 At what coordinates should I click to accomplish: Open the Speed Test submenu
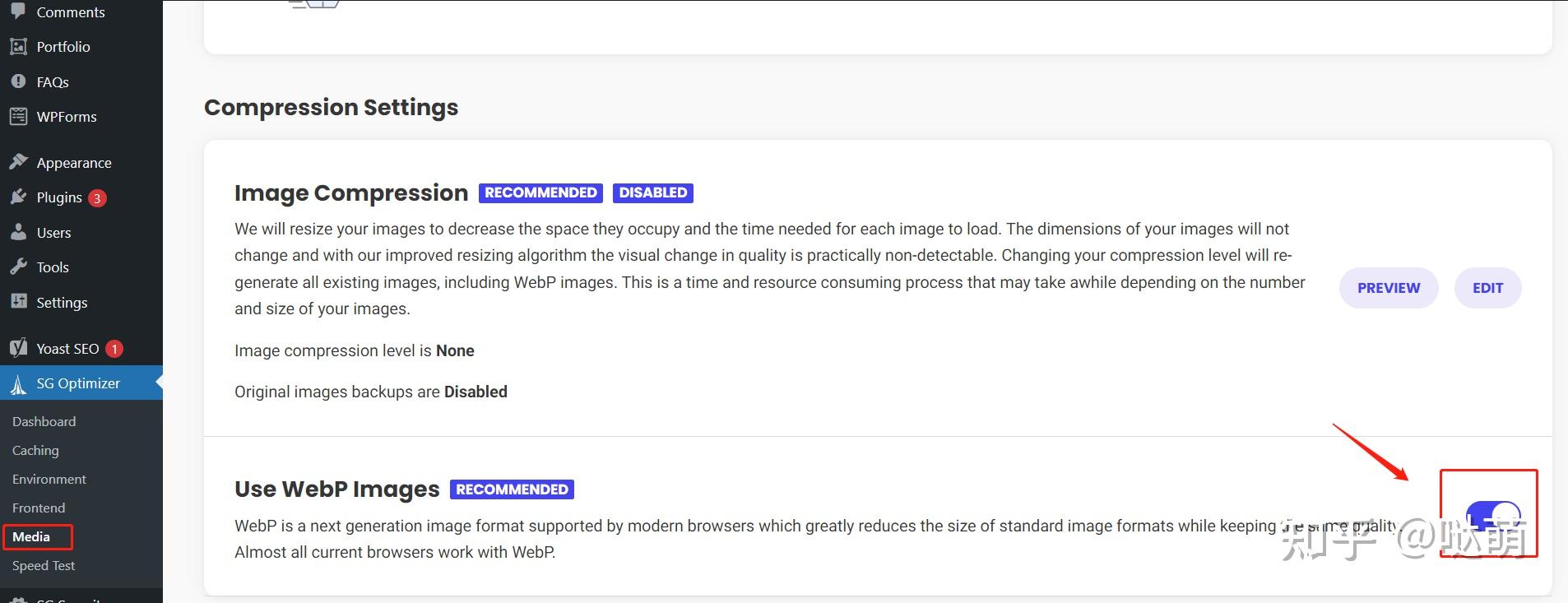44,566
